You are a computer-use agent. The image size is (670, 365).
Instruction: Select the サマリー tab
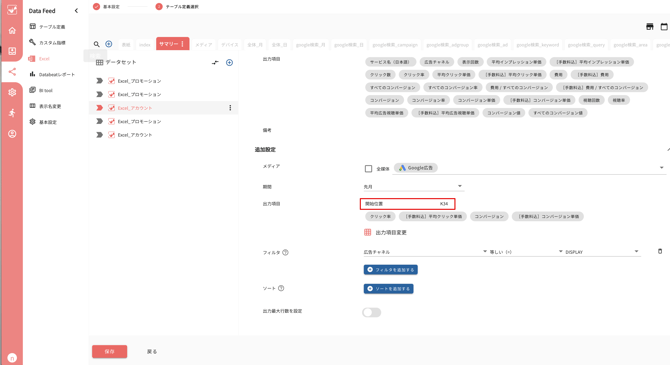click(172, 44)
